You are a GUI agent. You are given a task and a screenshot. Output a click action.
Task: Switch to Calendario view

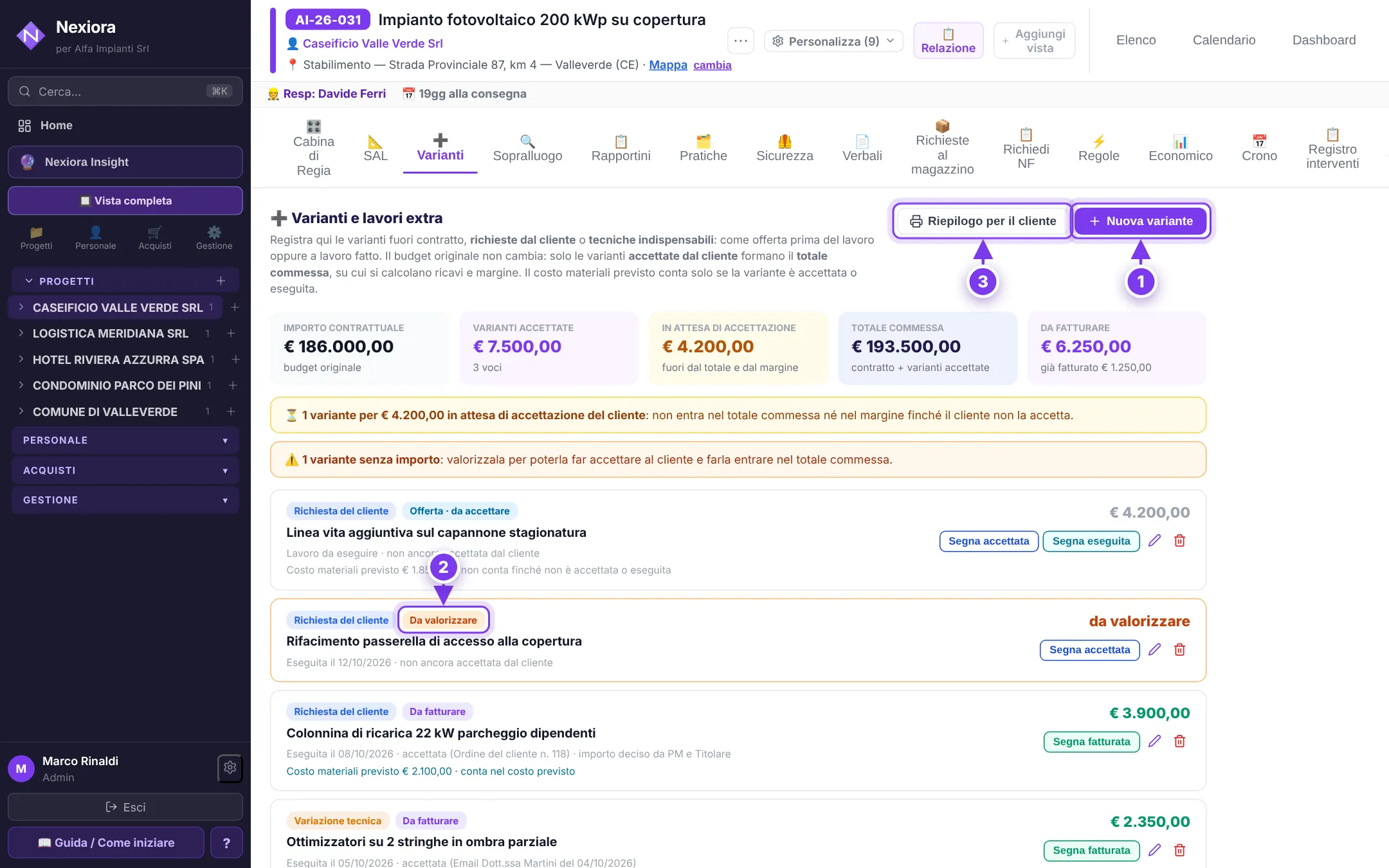tap(1224, 40)
